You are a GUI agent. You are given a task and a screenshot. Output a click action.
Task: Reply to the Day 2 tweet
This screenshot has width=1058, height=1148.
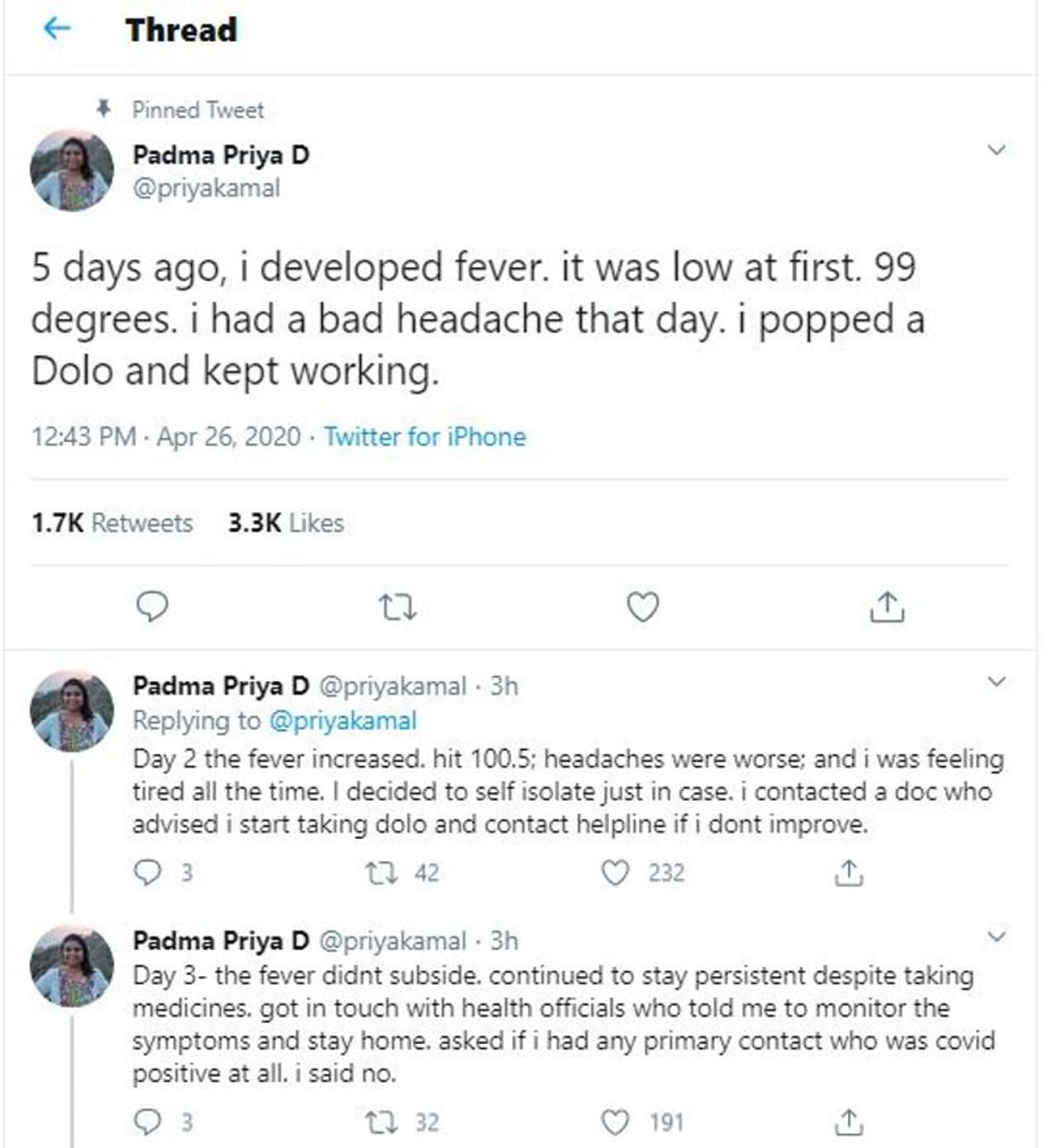[148, 873]
